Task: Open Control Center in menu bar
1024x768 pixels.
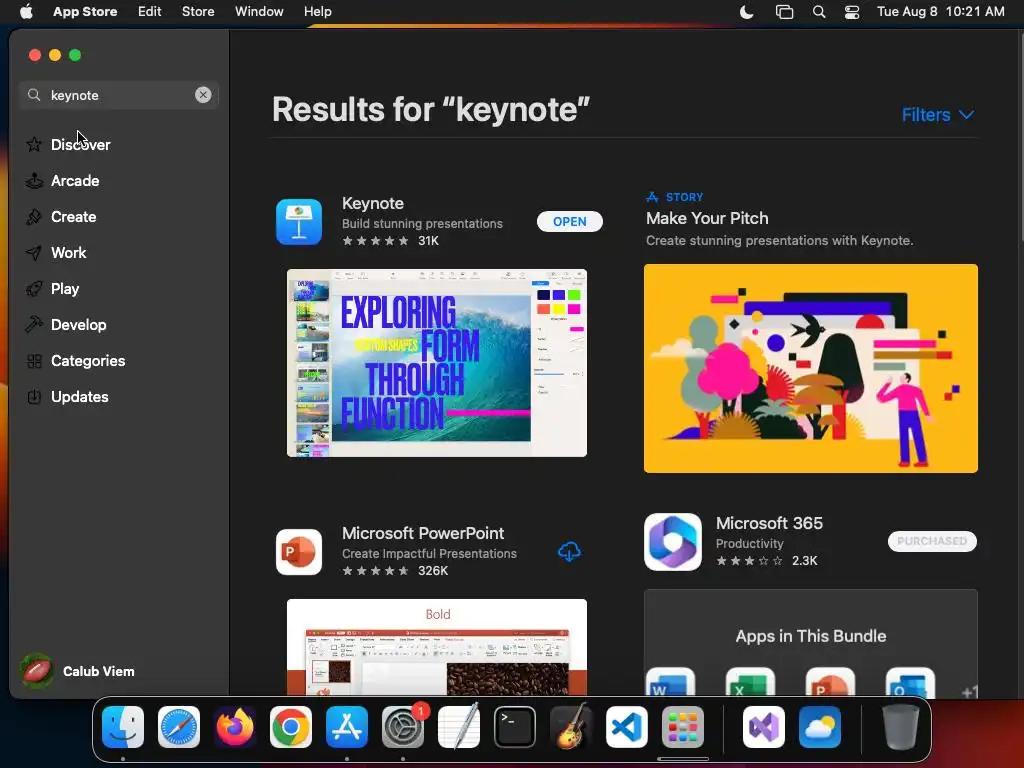Action: (852, 12)
